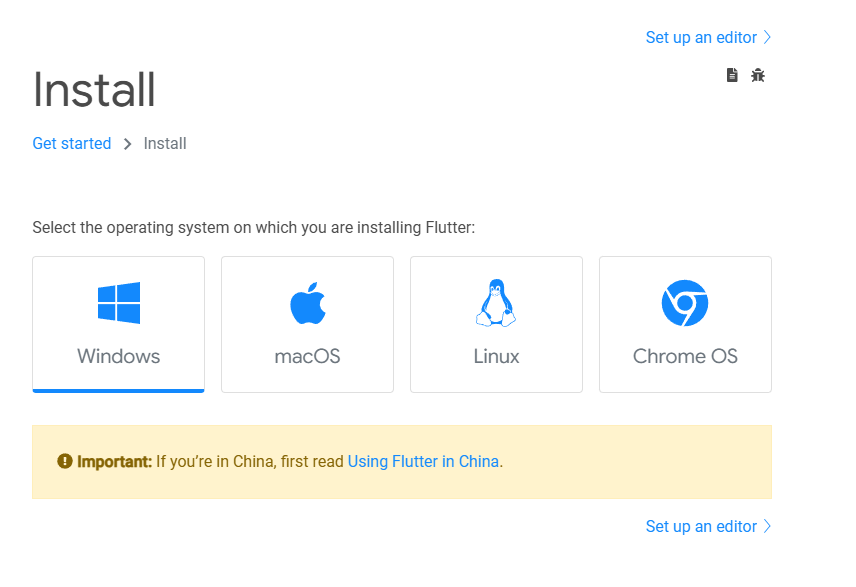
Task: Click the large Install page heading
Action: 94,90
